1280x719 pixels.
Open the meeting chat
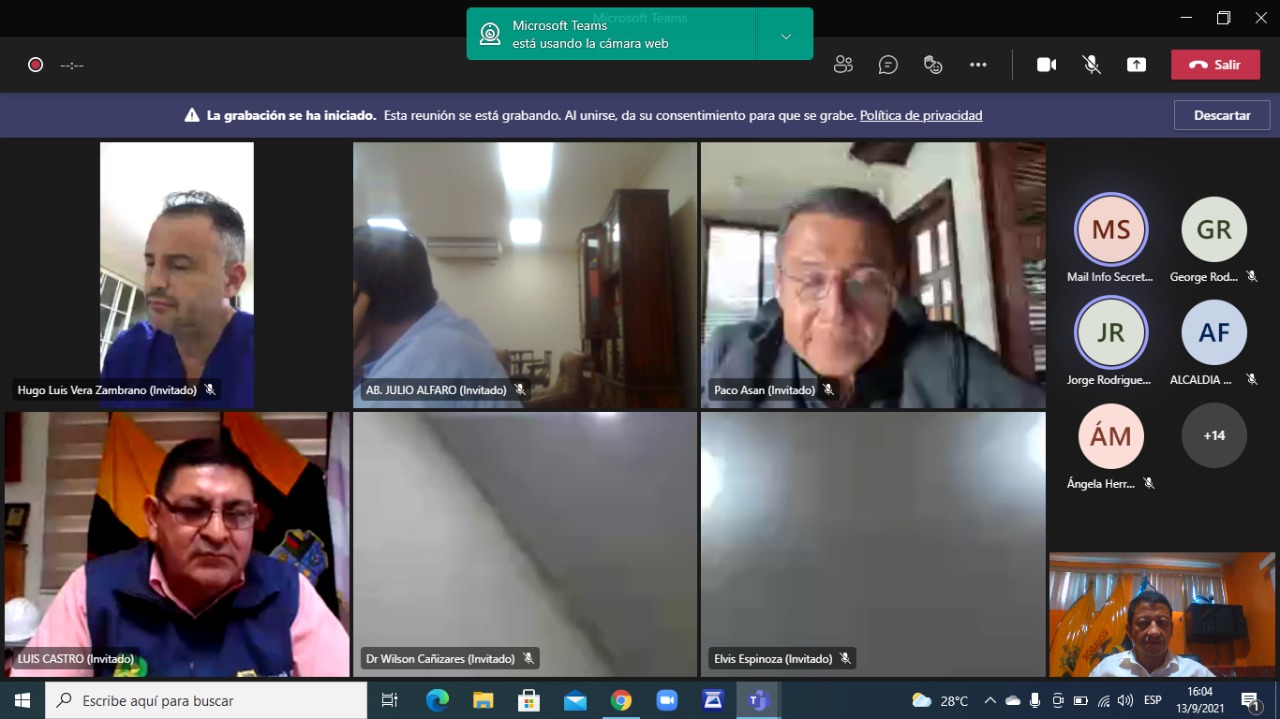pyautogui.click(x=888, y=65)
